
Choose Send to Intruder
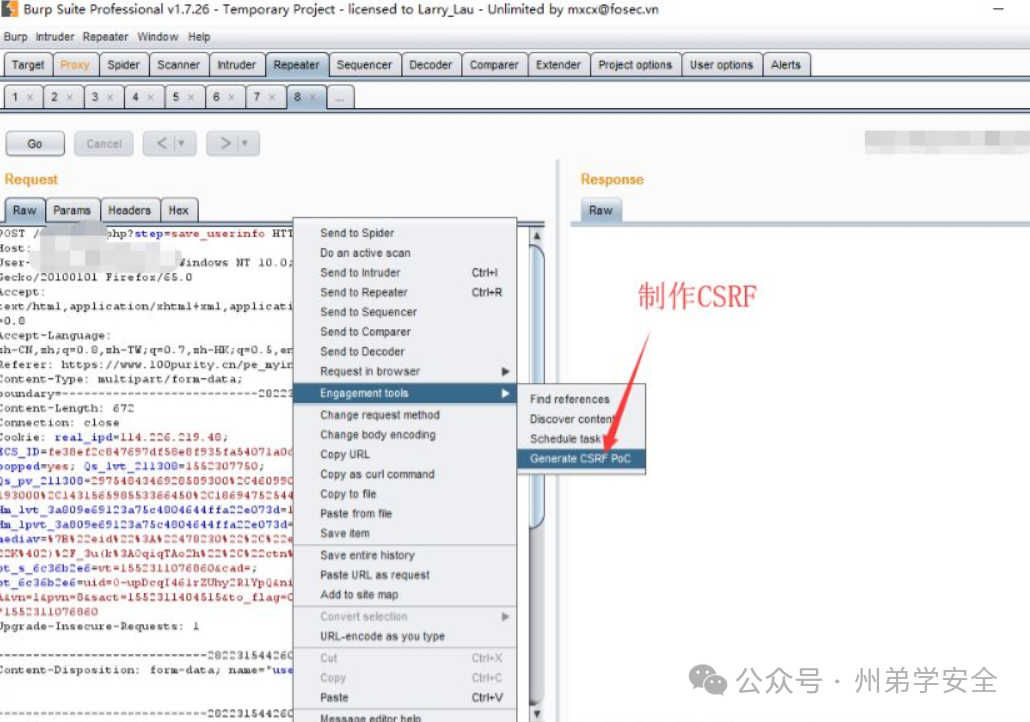[x=405, y=273]
